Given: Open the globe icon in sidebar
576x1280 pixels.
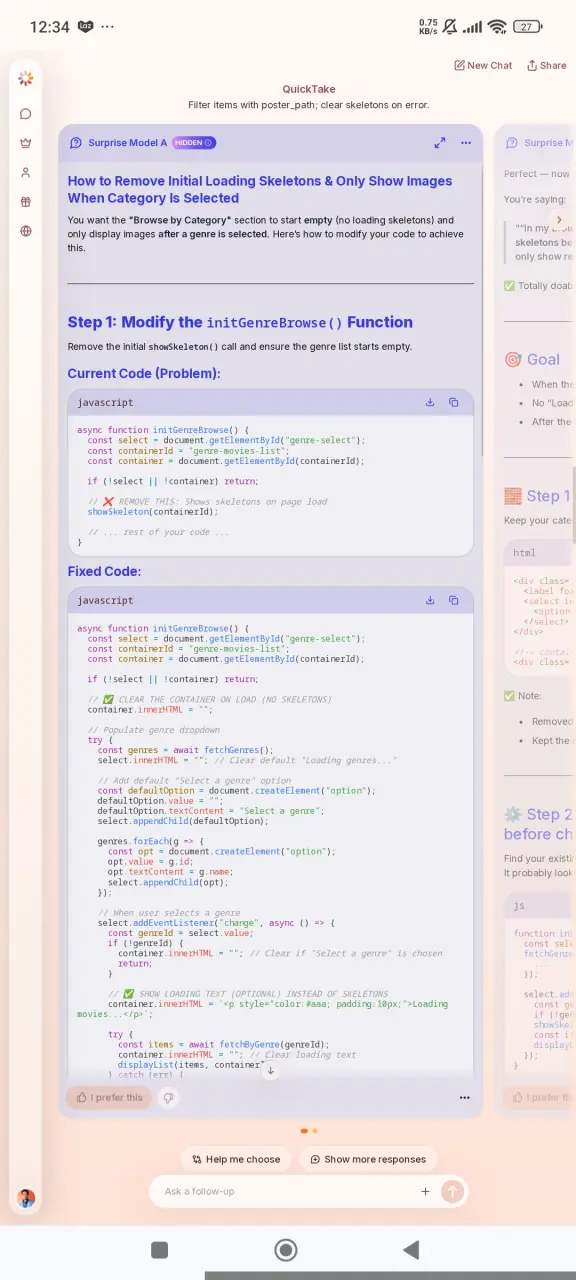Looking at the screenshot, I should tap(26, 231).
